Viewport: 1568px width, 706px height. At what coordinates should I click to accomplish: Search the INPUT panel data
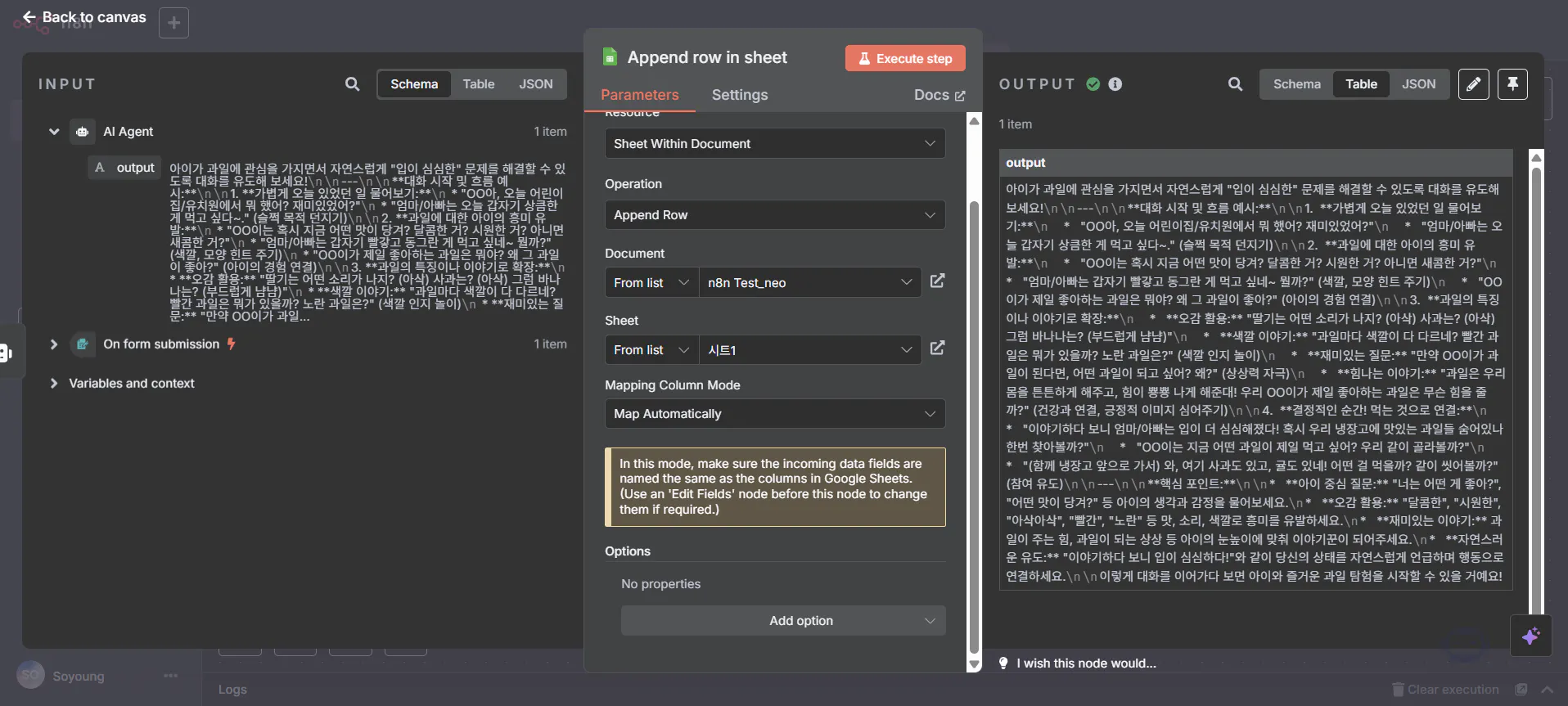(352, 83)
